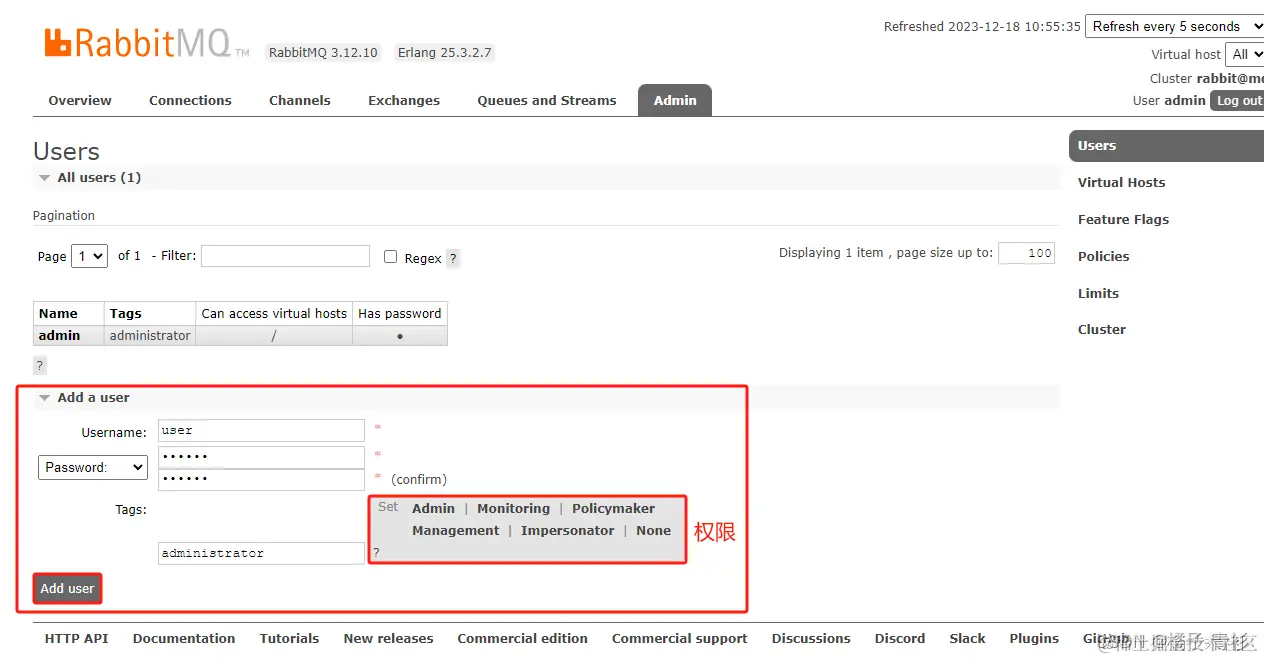Open the Discussions footer link

pyautogui.click(x=811, y=638)
